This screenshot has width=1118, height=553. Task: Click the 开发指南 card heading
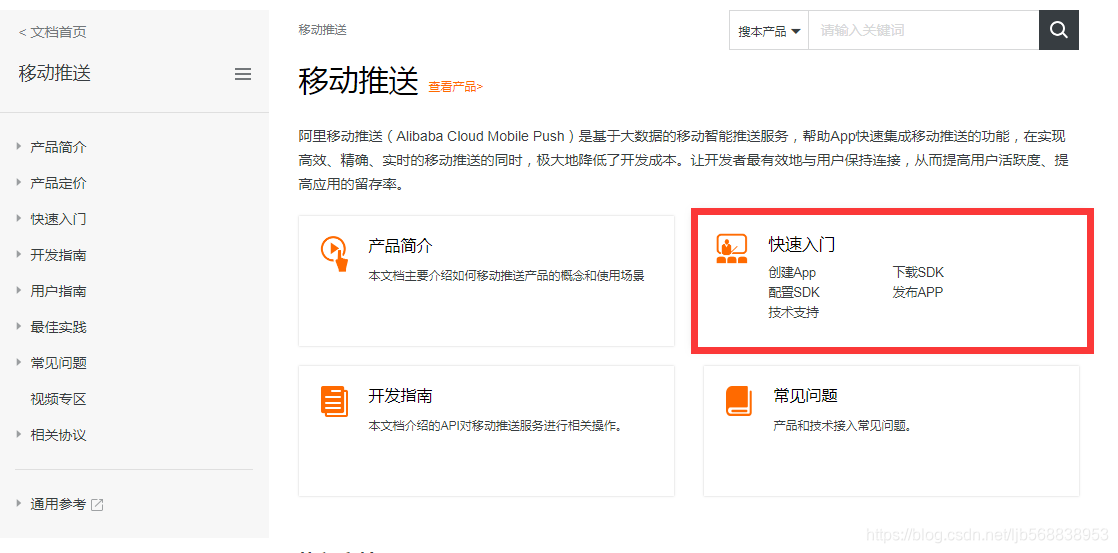[400, 396]
